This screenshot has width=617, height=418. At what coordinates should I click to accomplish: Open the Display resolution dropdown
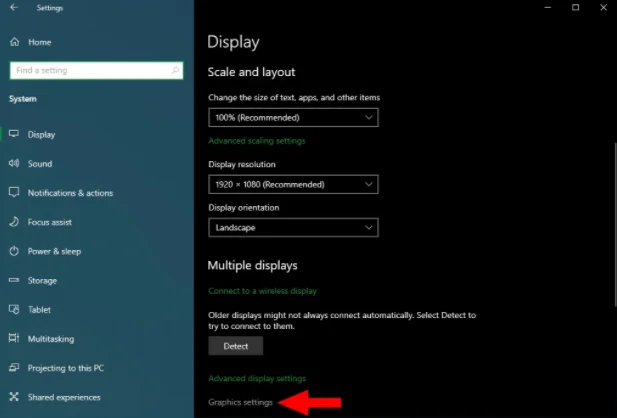click(x=293, y=185)
